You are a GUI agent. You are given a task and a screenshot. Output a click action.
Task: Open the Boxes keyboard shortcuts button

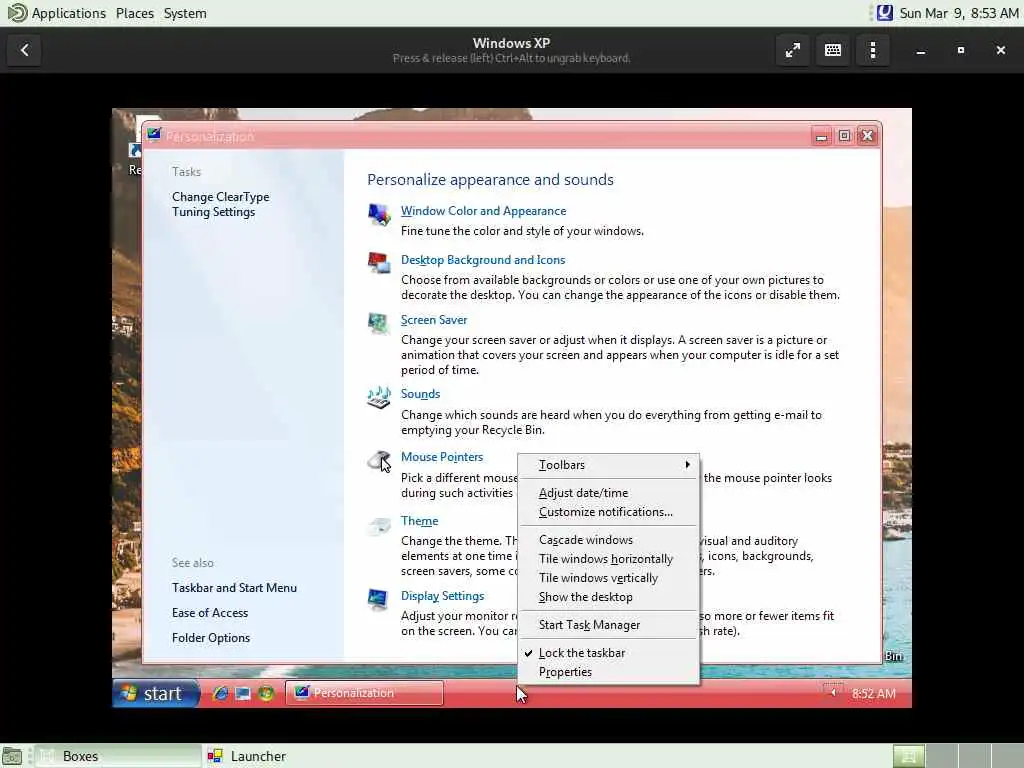click(833, 50)
